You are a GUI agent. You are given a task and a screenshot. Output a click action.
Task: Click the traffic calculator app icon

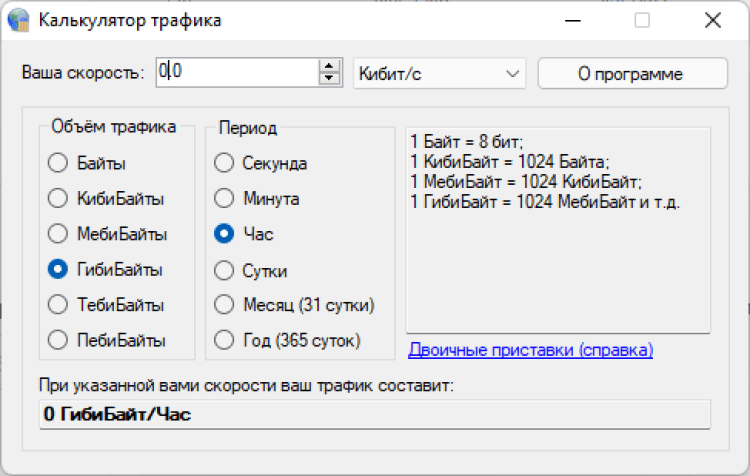point(18,20)
